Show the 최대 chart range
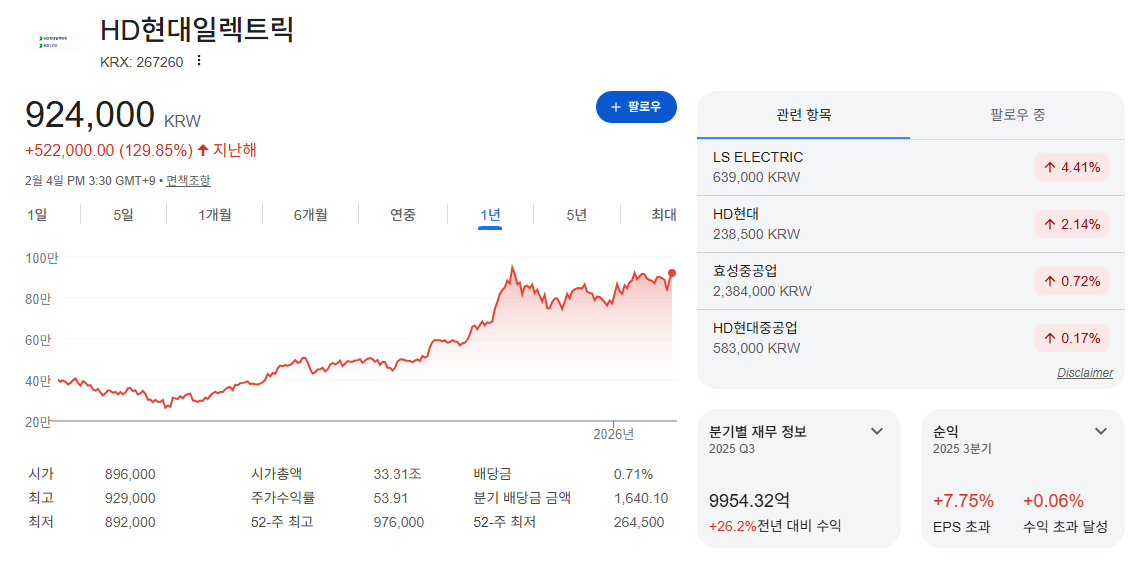 [663, 215]
